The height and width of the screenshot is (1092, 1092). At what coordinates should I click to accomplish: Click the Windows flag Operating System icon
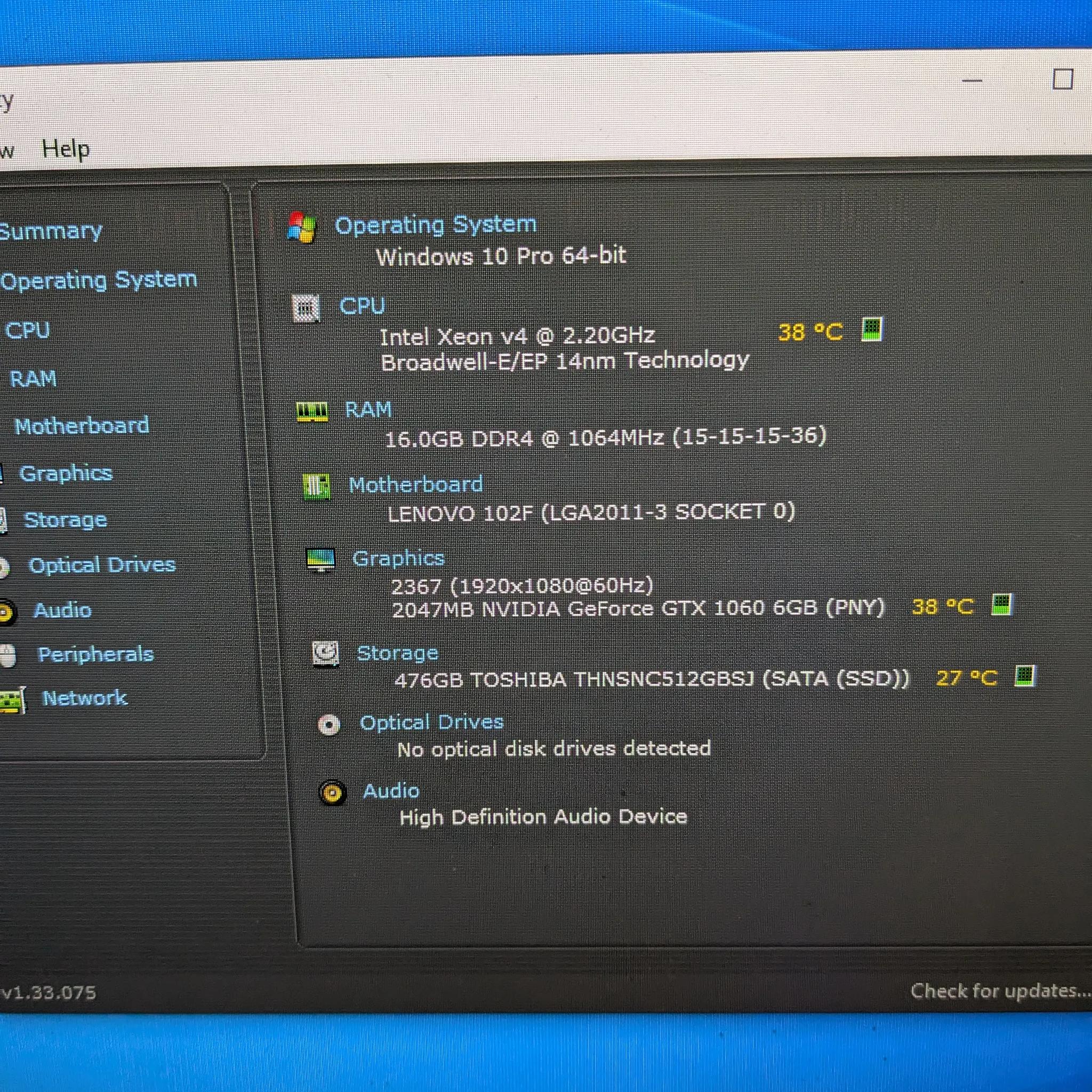point(302,227)
